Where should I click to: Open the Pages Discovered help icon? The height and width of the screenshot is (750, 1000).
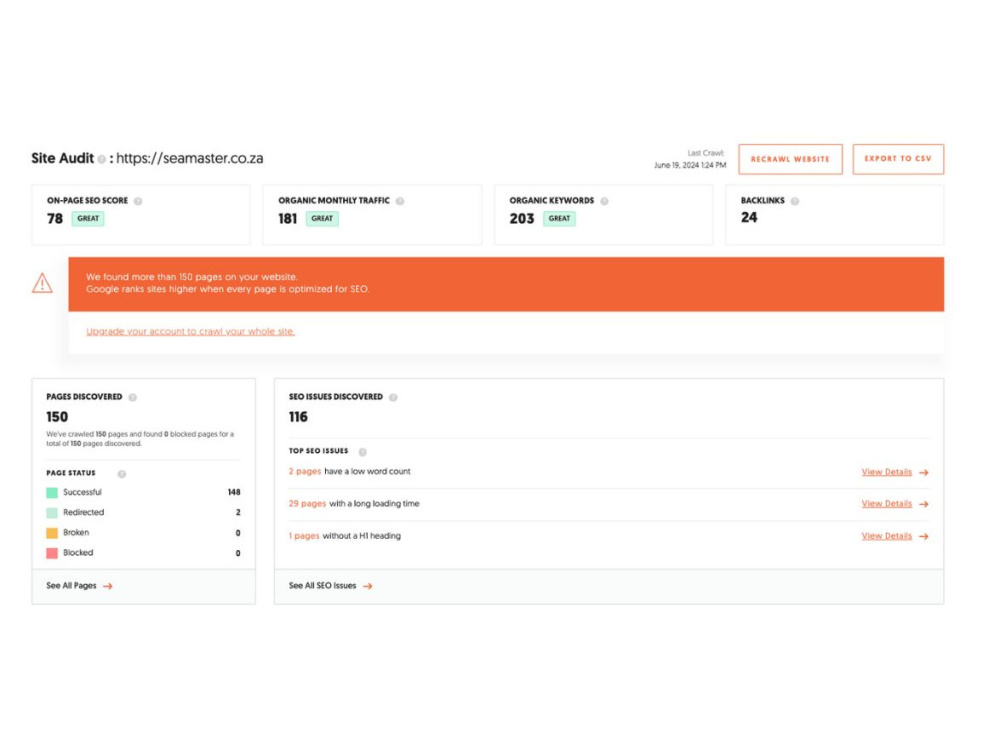[x=133, y=397]
